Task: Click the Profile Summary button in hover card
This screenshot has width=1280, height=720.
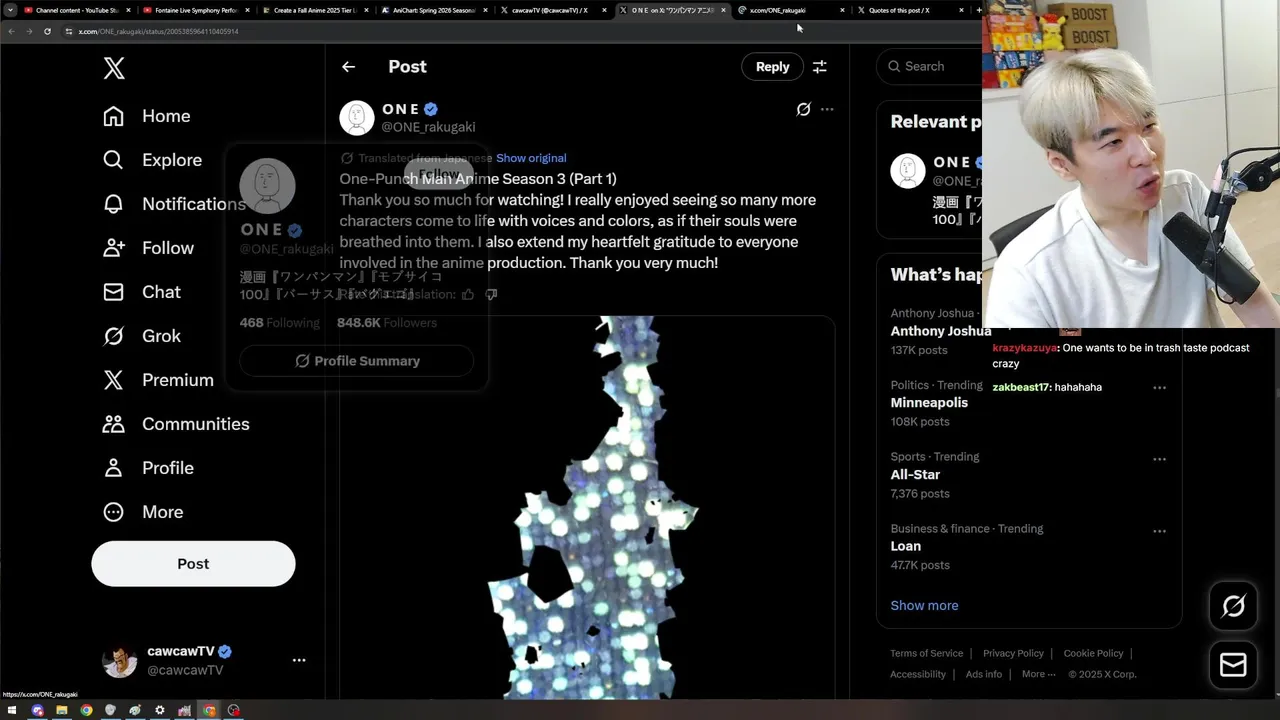Action: (357, 361)
